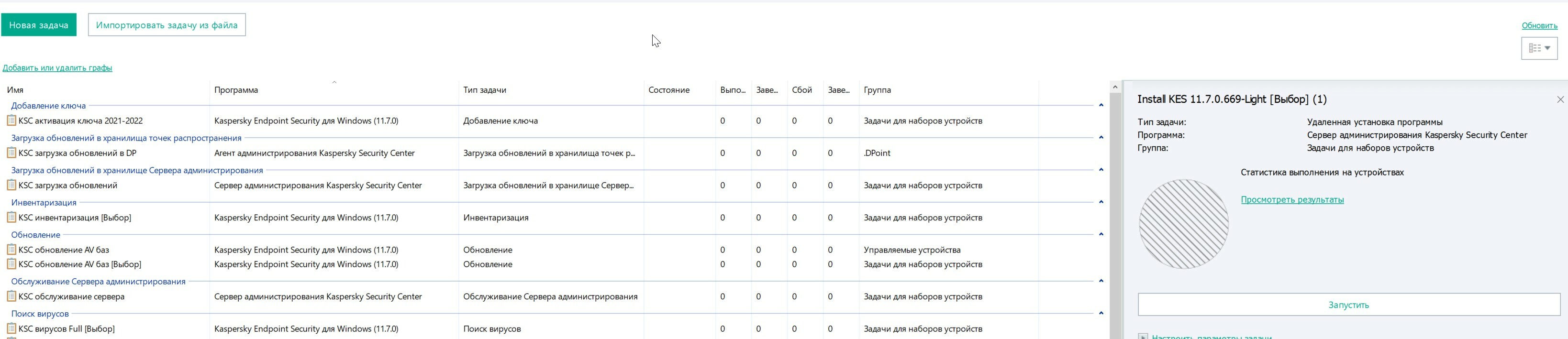The image size is (1568, 339).
Task: Click the icon beside KSC обслуживание сервера
Action: pos(11,296)
